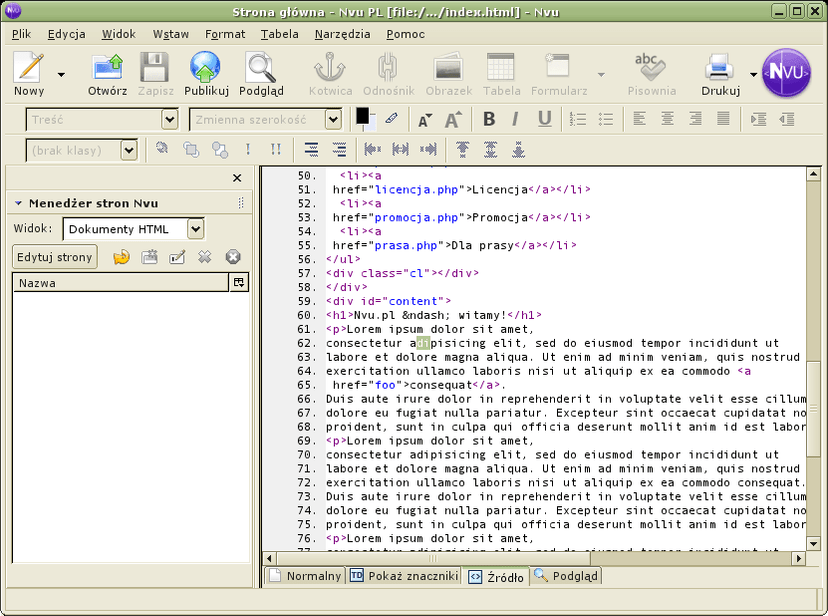Justify the text alignment
This screenshot has width=828, height=616.
point(723,119)
